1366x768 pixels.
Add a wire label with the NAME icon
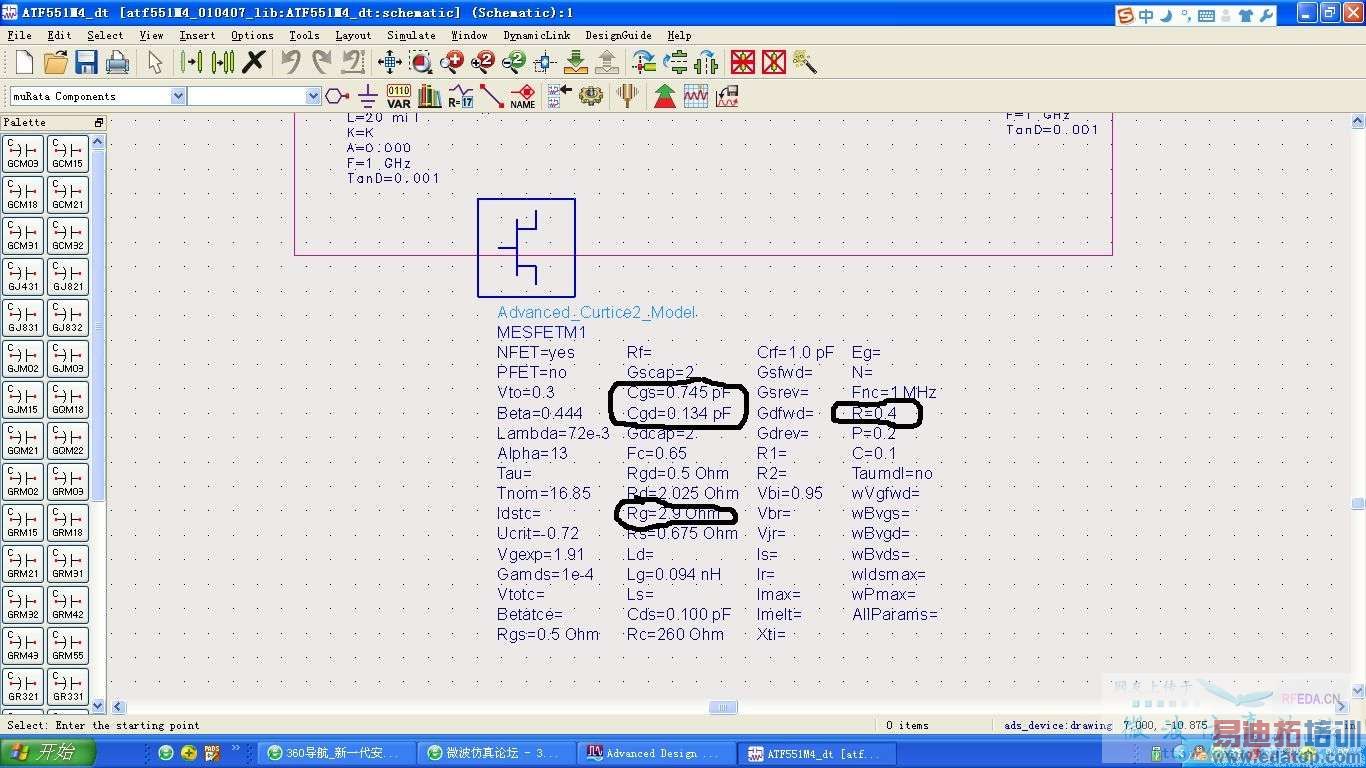(x=523, y=96)
